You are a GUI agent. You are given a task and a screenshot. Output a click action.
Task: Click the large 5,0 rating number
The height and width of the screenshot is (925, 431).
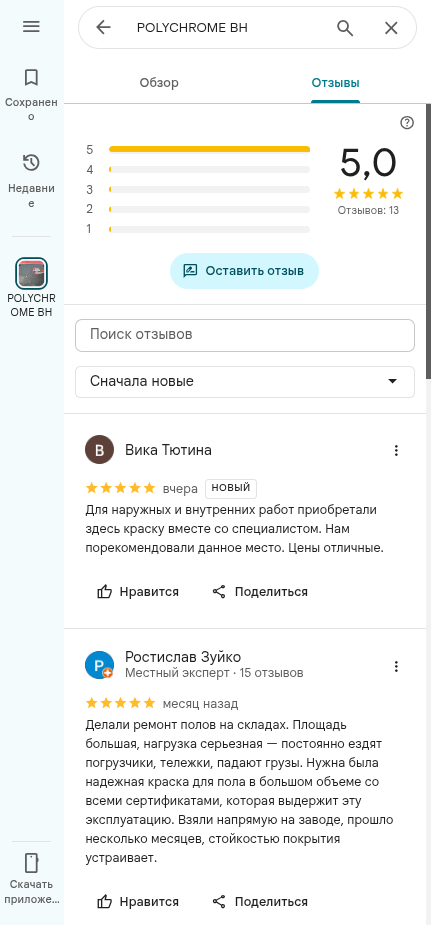[368, 163]
